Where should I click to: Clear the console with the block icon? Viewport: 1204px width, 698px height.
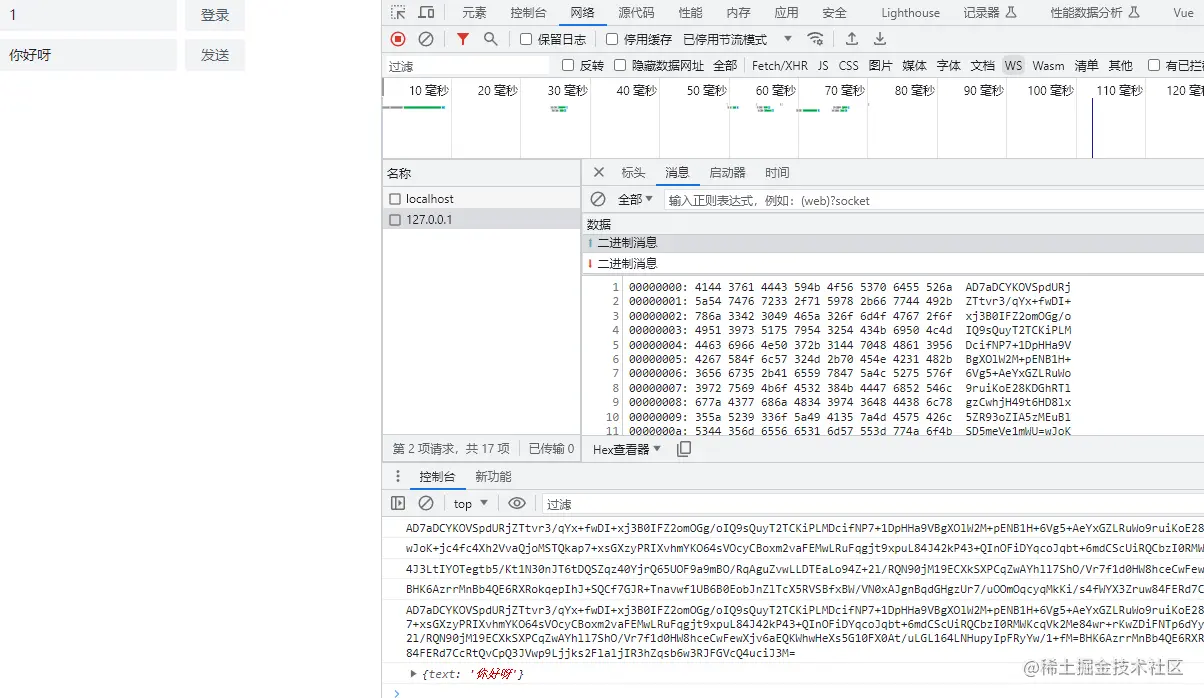(426, 503)
